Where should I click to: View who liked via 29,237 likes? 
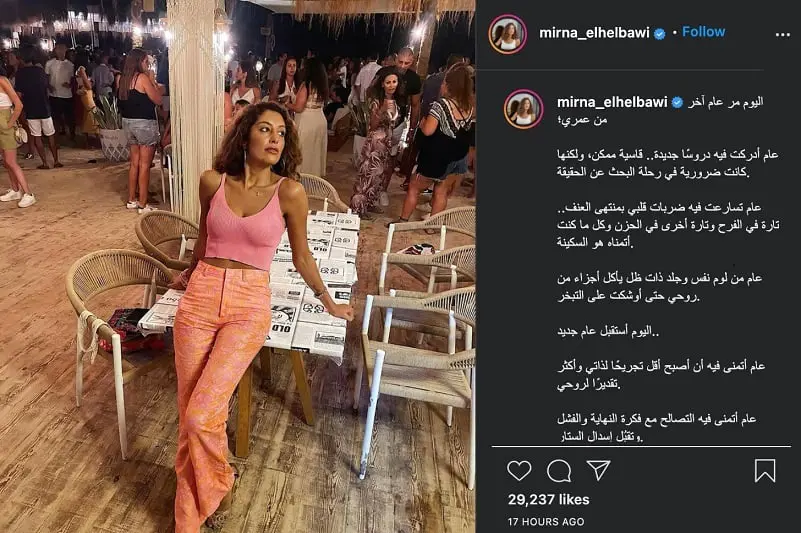tap(549, 499)
